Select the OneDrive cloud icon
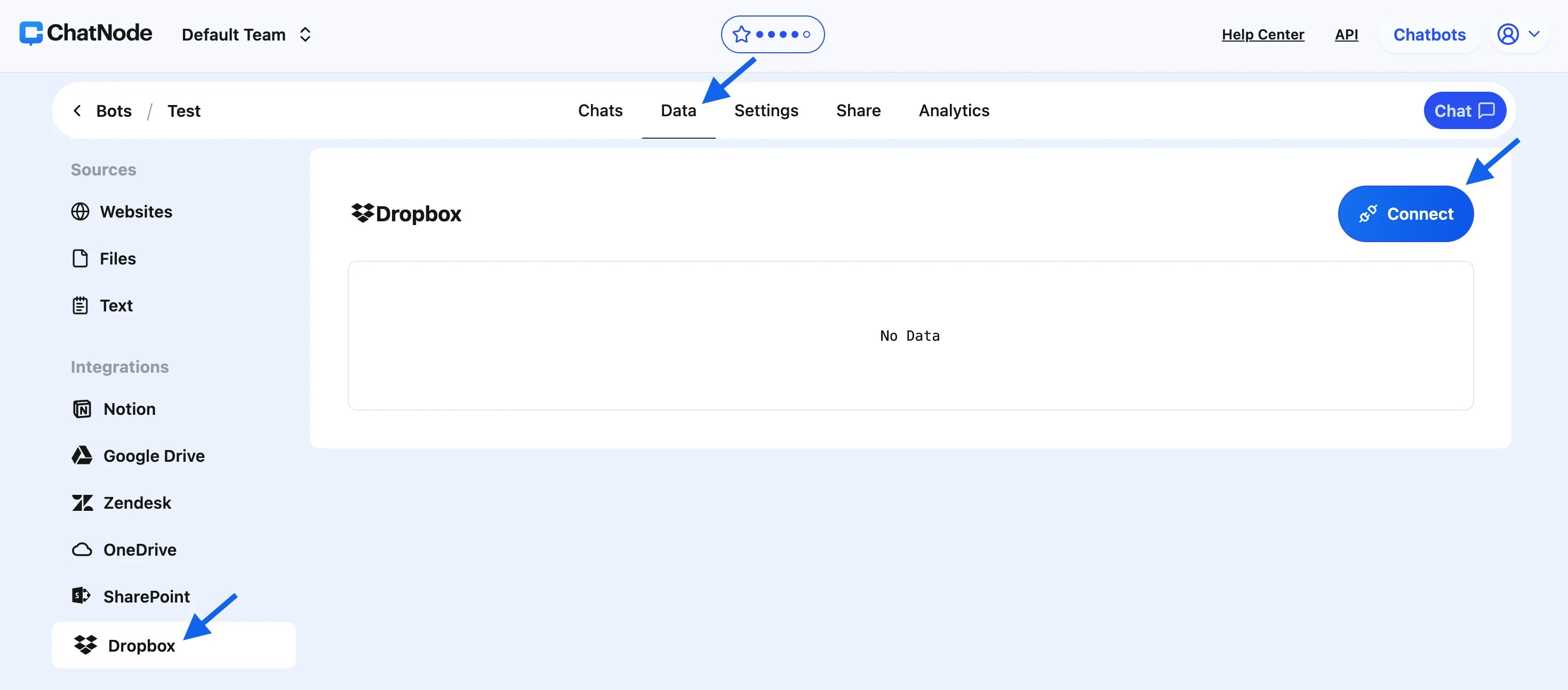Viewport: 1568px width, 690px height. pyautogui.click(x=82, y=549)
